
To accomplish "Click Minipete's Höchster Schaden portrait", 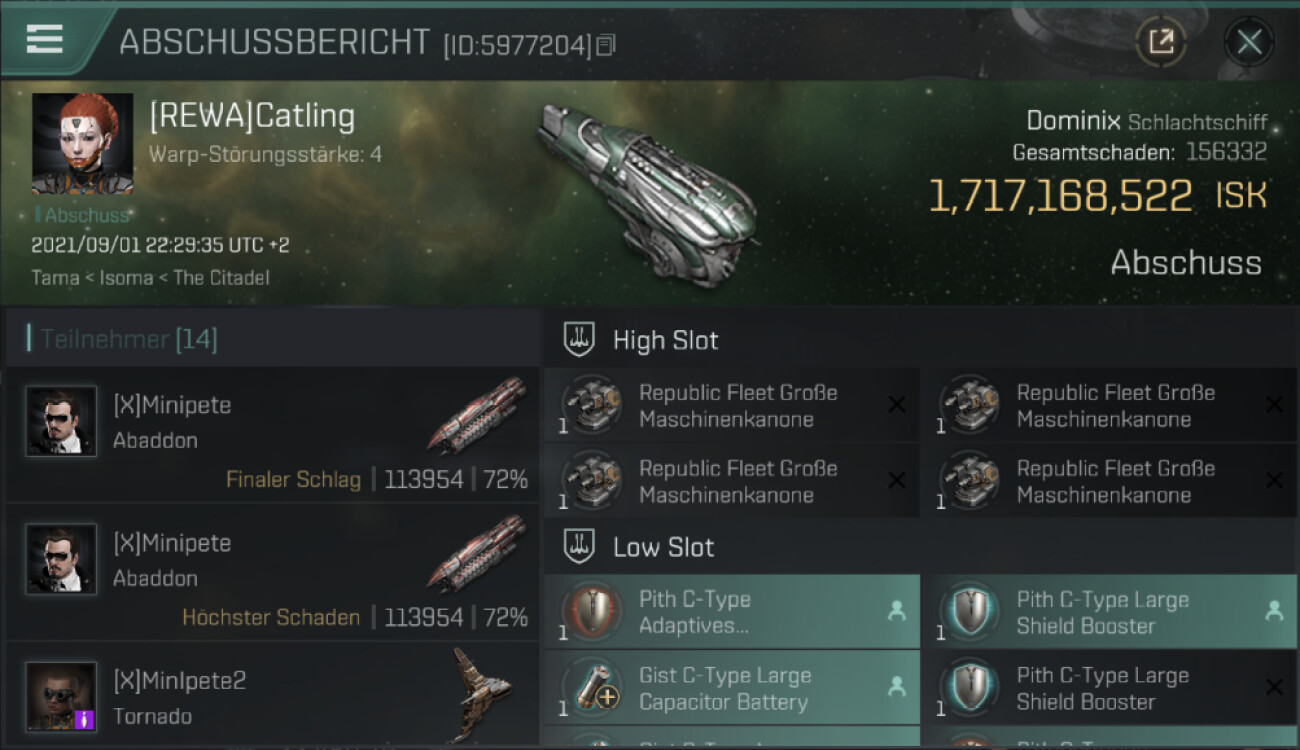I will (62, 559).
